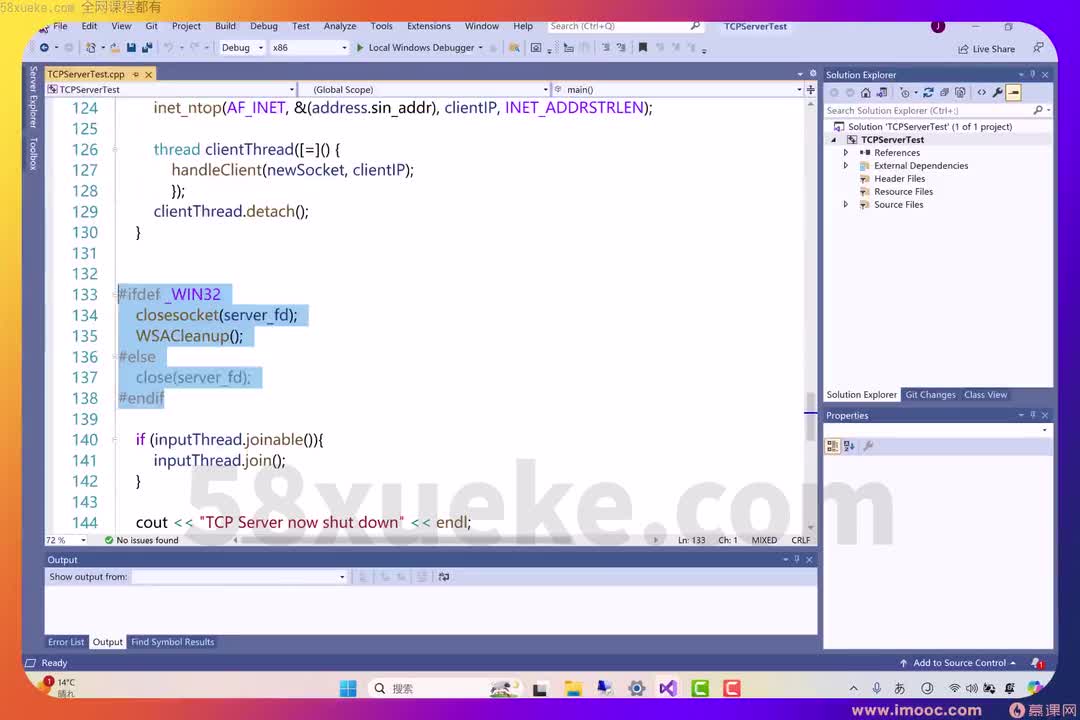Toggle pin on TCPServerTest.cpp tab
Viewport: 1080px width, 720px height.
tap(136, 74)
